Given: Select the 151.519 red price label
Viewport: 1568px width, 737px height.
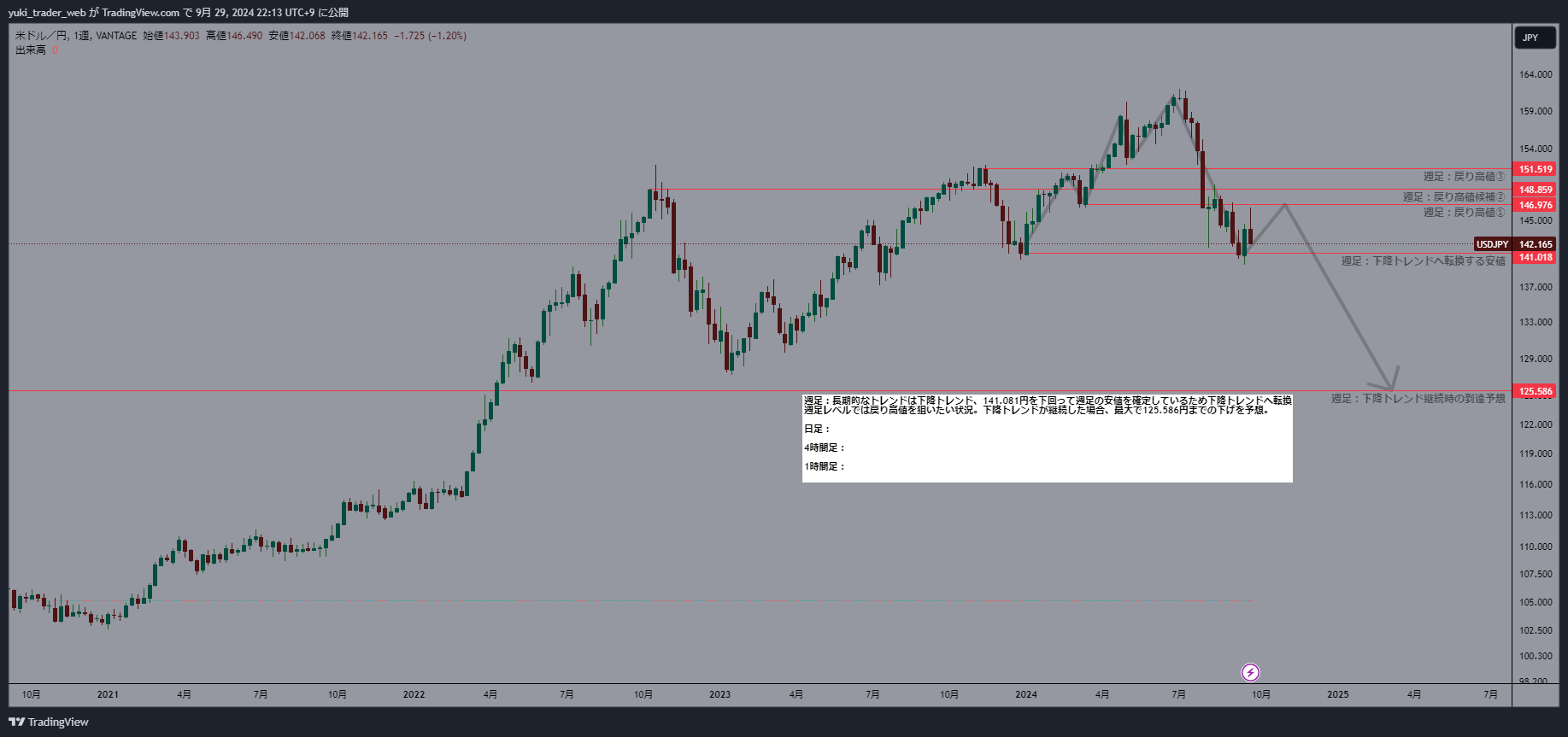Looking at the screenshot, I should (1535, 169).
